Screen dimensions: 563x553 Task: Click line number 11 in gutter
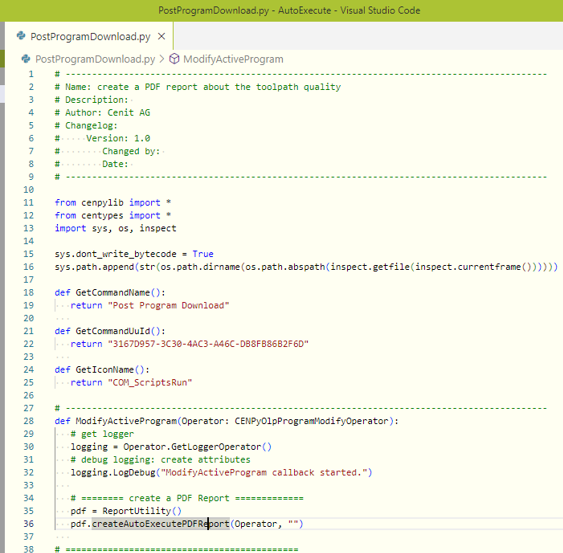point(29,203)
